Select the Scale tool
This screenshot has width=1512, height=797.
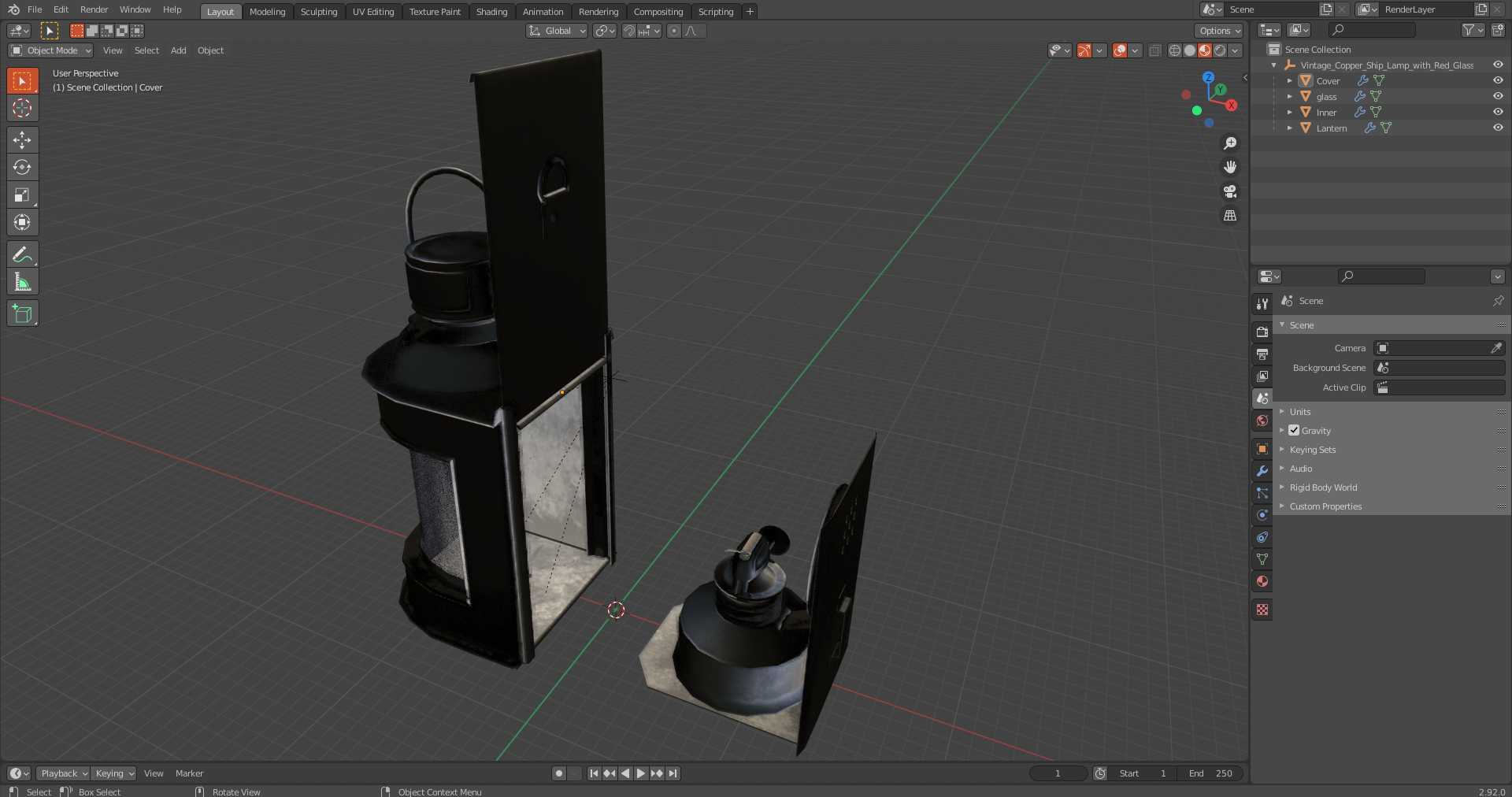click(x=22, y=195)
